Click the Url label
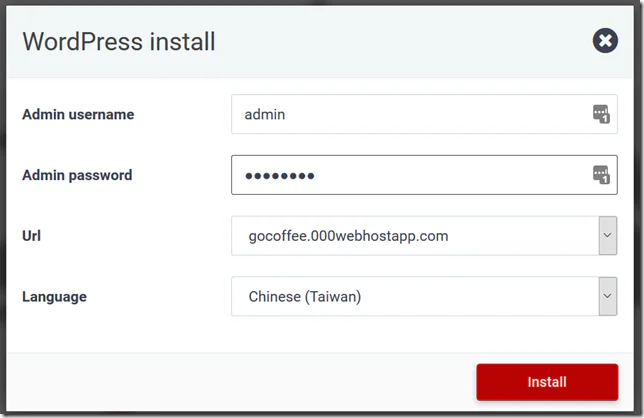644x418 pixels. [31, 236]
